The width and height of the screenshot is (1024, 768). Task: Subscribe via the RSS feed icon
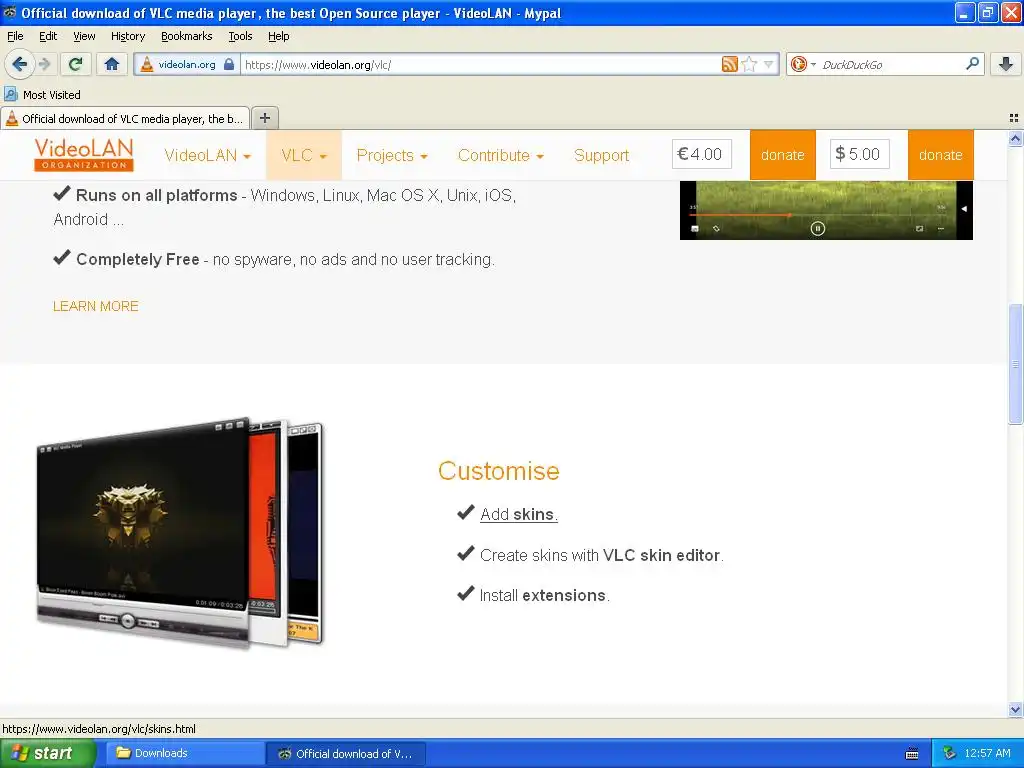point(729,64)
